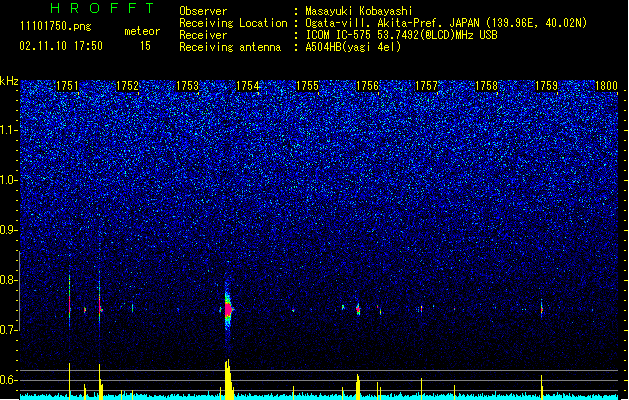The image size is (629, 400).
Task: Click the 1758 time marker
Action: pyautogui.click(x=487, y=86)
